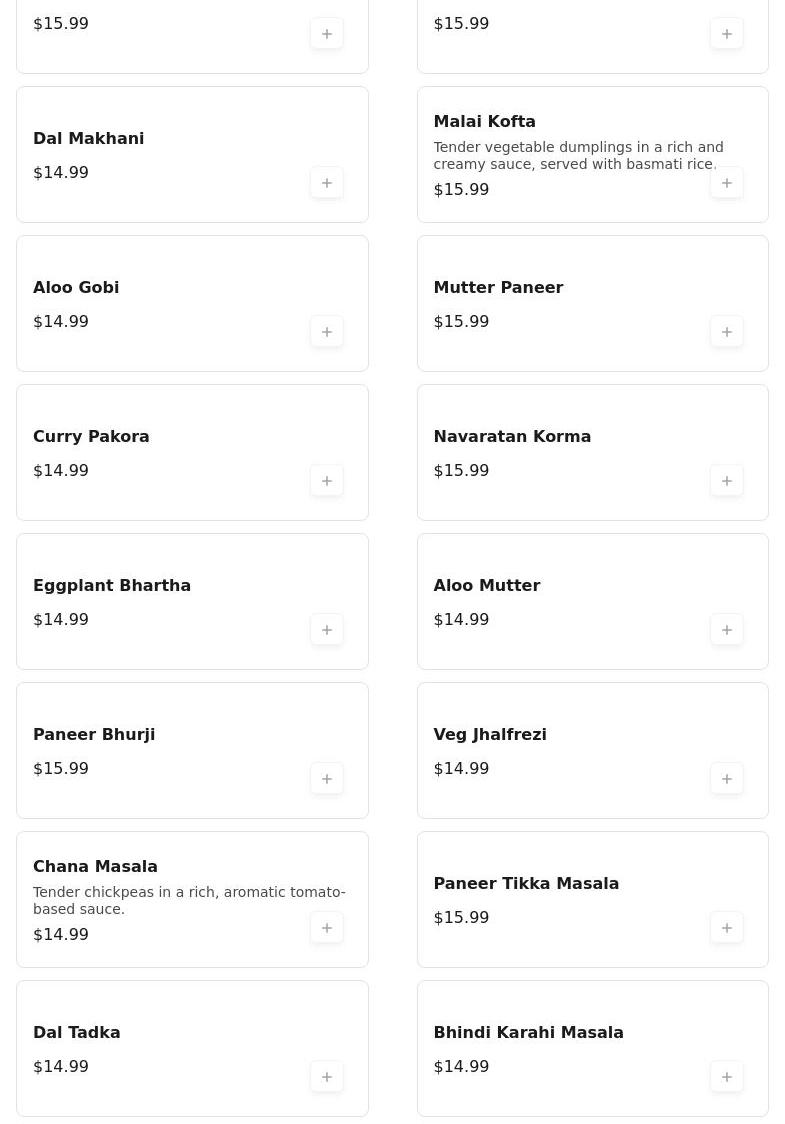785x1124 pixels.
Task: Add Paneer Bhurji with its plus icon
Action: pyautogui.click(x=327, y=779)
